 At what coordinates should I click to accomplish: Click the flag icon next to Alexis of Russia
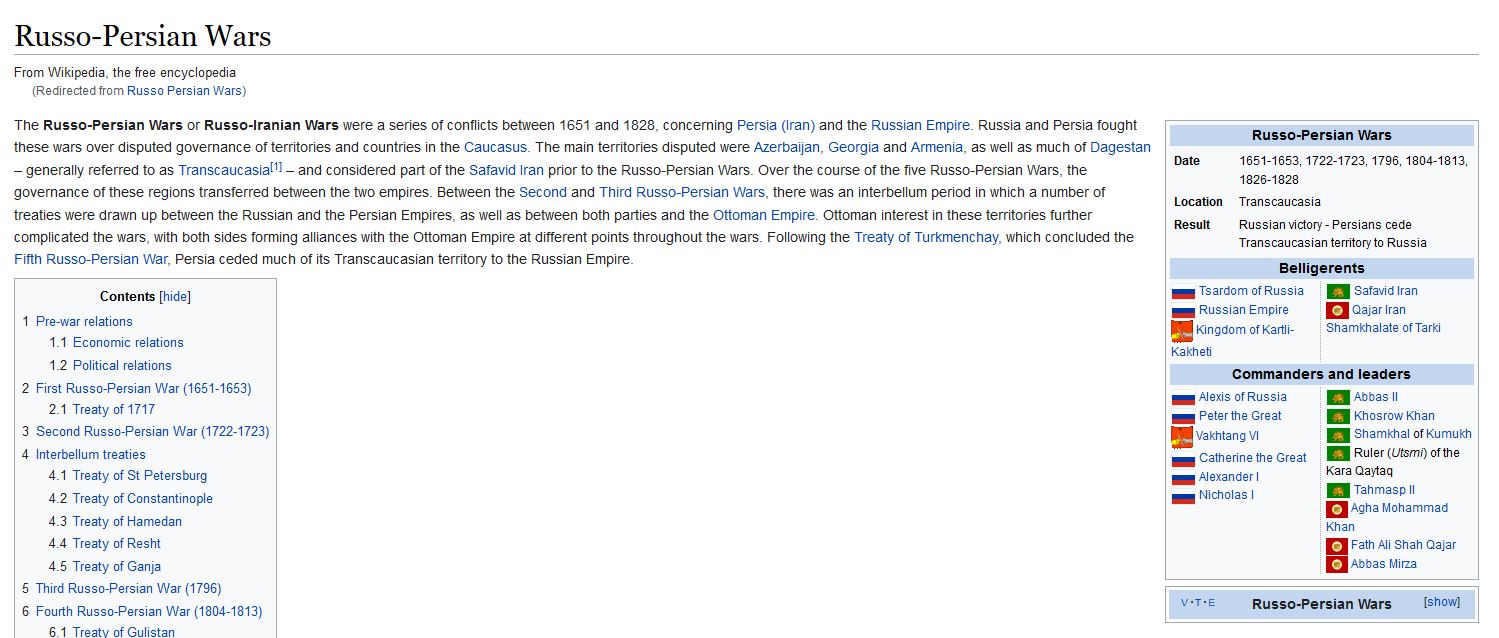1183,398
